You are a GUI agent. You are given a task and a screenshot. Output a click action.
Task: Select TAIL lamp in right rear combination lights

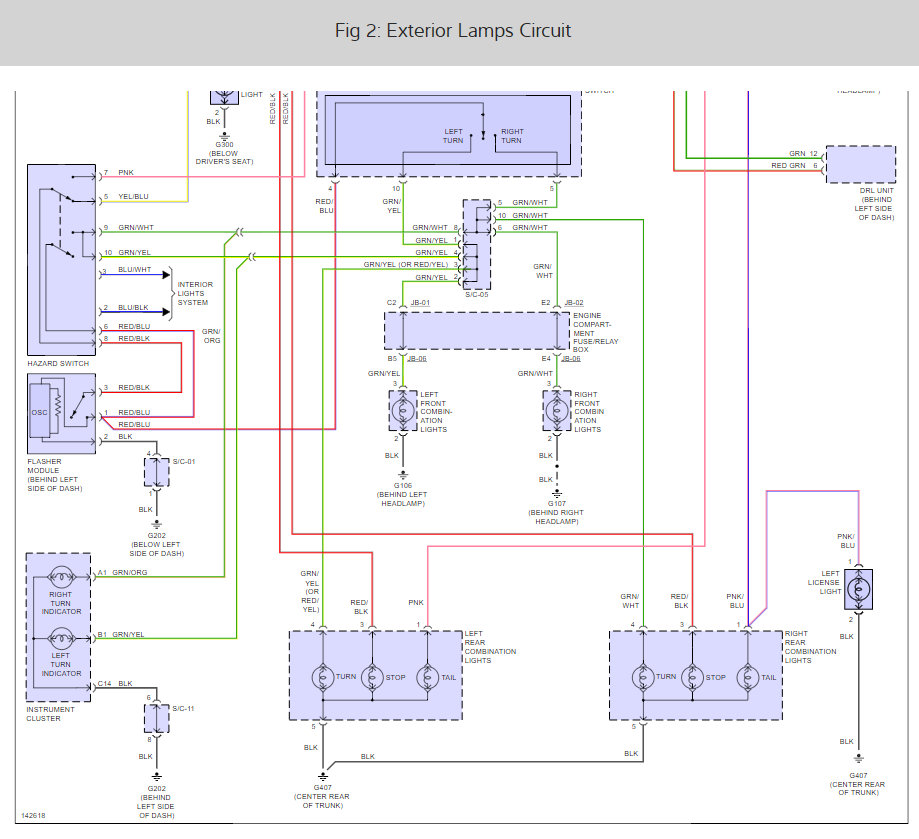[747, 677]
